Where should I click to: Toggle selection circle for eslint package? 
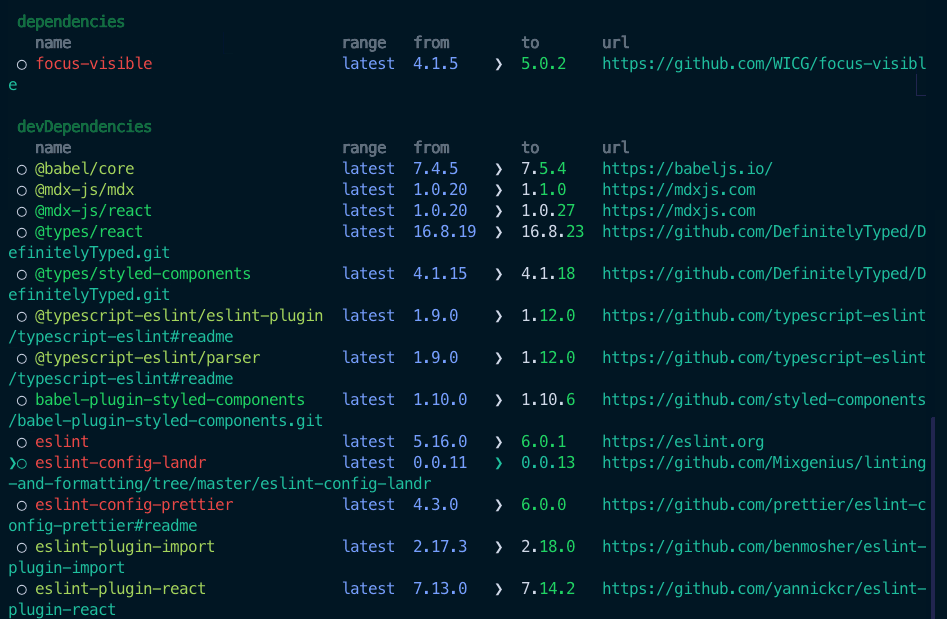[22, 443]
